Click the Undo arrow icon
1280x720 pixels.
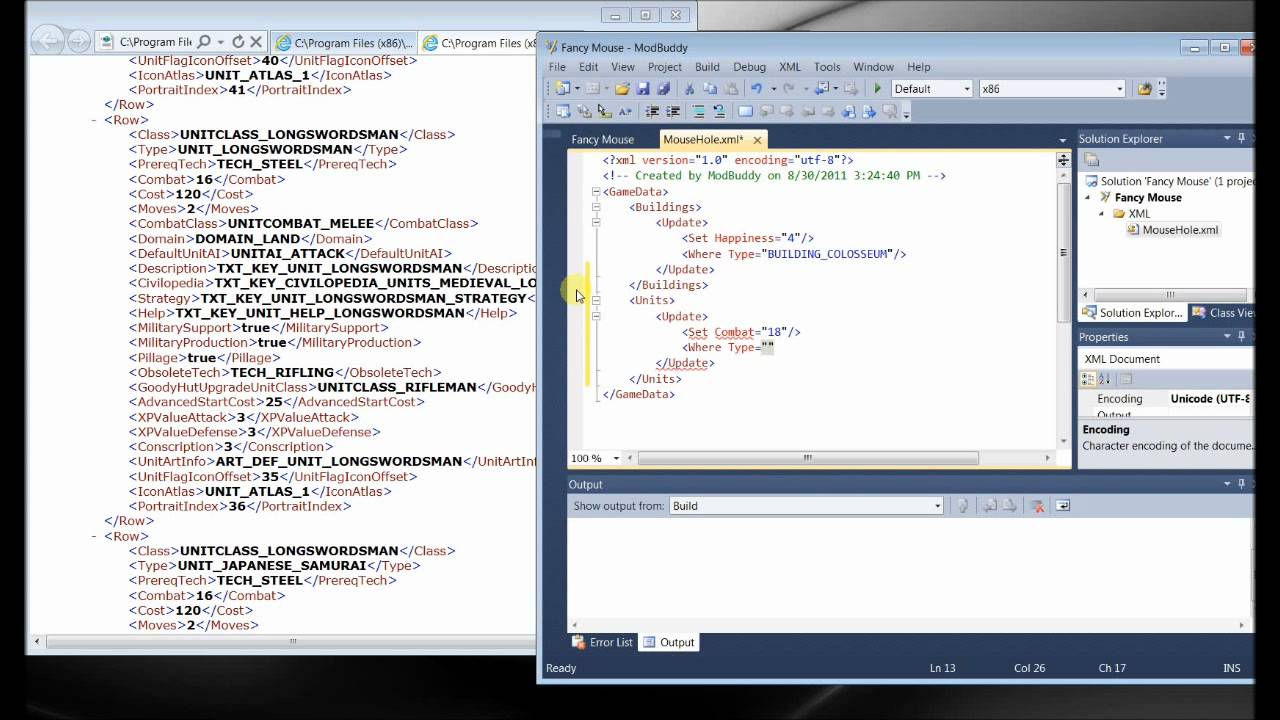tap(757, 89)
